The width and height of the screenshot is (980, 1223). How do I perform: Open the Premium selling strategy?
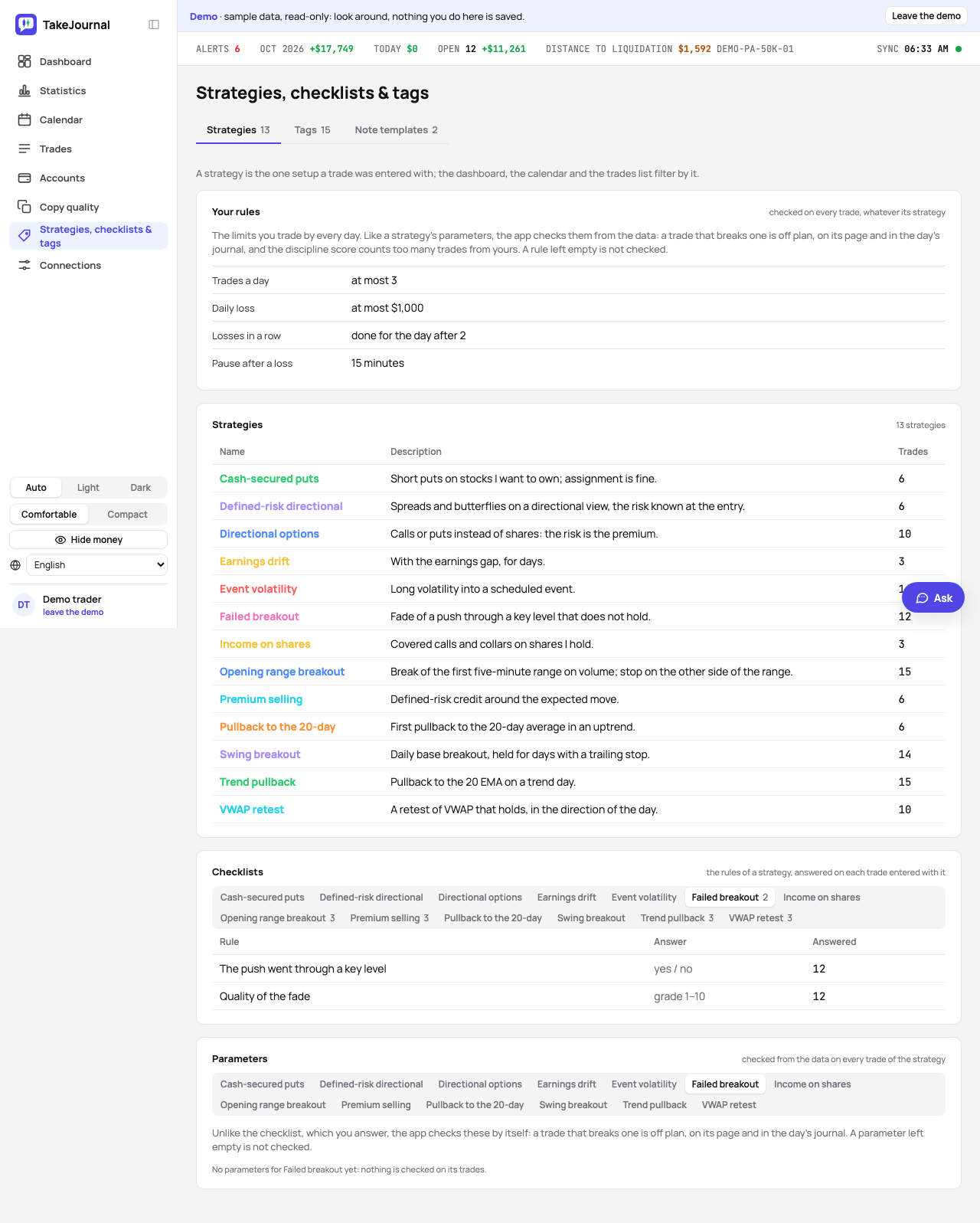[x=261, y=699]
